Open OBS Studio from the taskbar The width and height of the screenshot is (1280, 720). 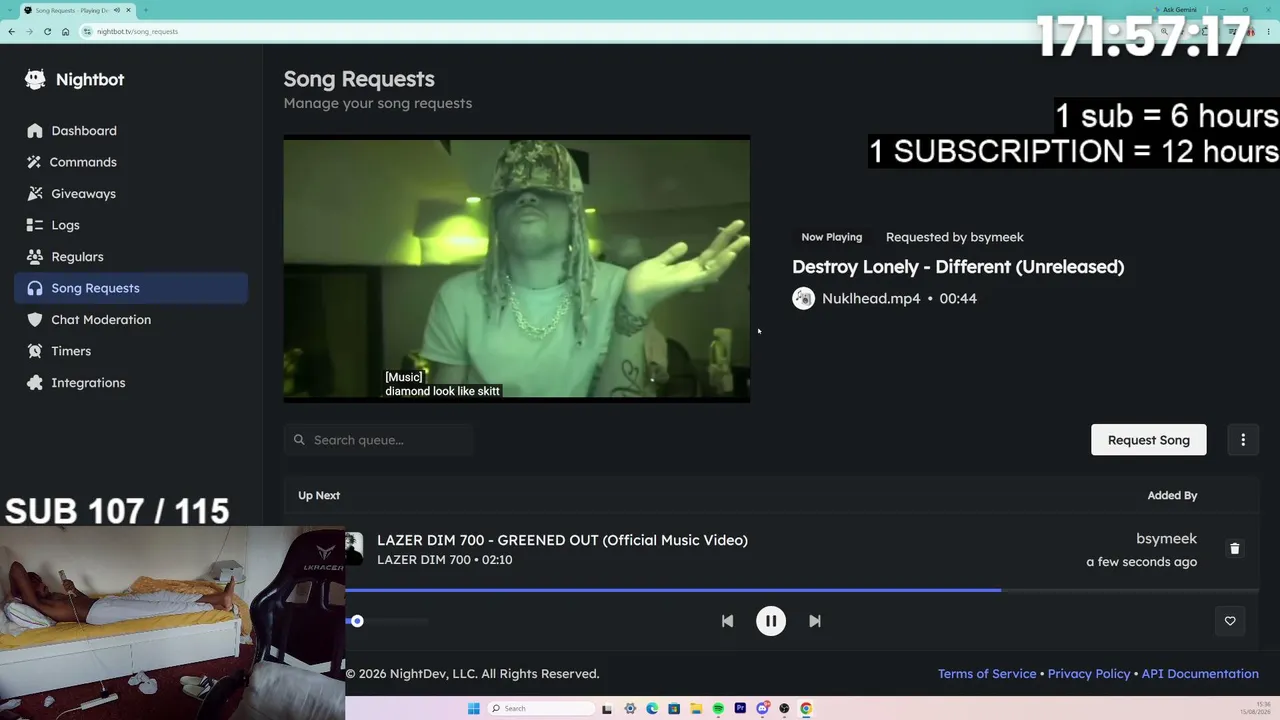tap(784, 709)
